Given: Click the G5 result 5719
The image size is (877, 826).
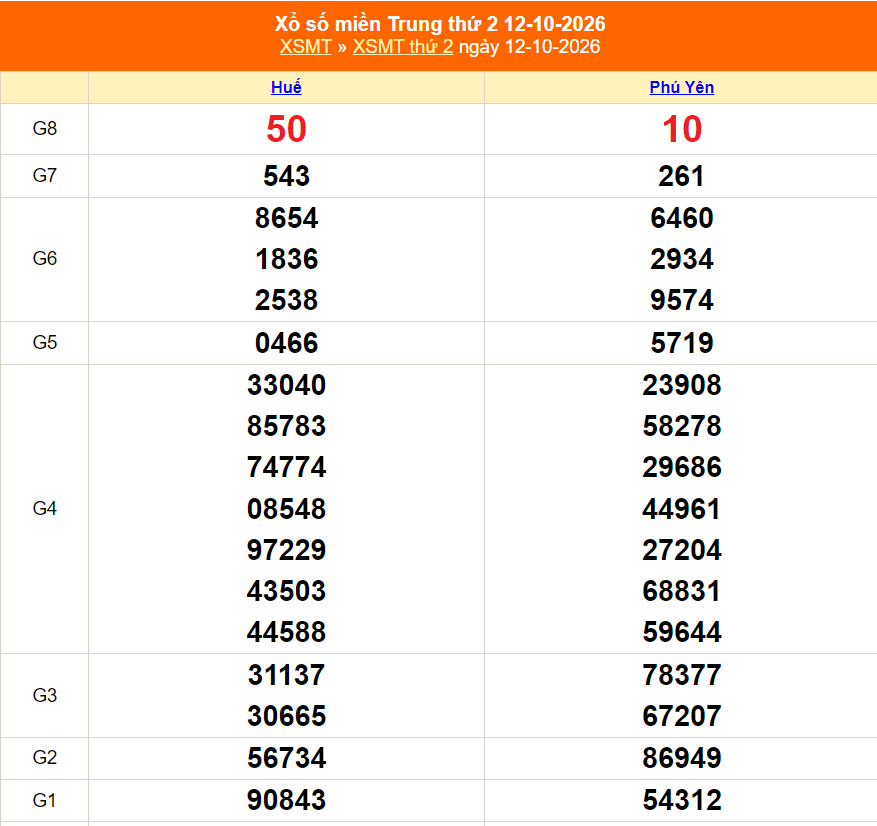Looking at the screenshot, I should tap(682, 343).
